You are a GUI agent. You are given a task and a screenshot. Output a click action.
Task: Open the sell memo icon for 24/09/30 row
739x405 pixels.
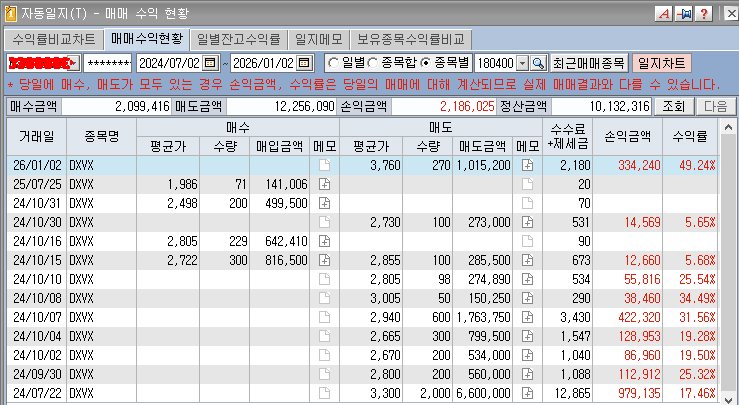(x=527, y=374)
